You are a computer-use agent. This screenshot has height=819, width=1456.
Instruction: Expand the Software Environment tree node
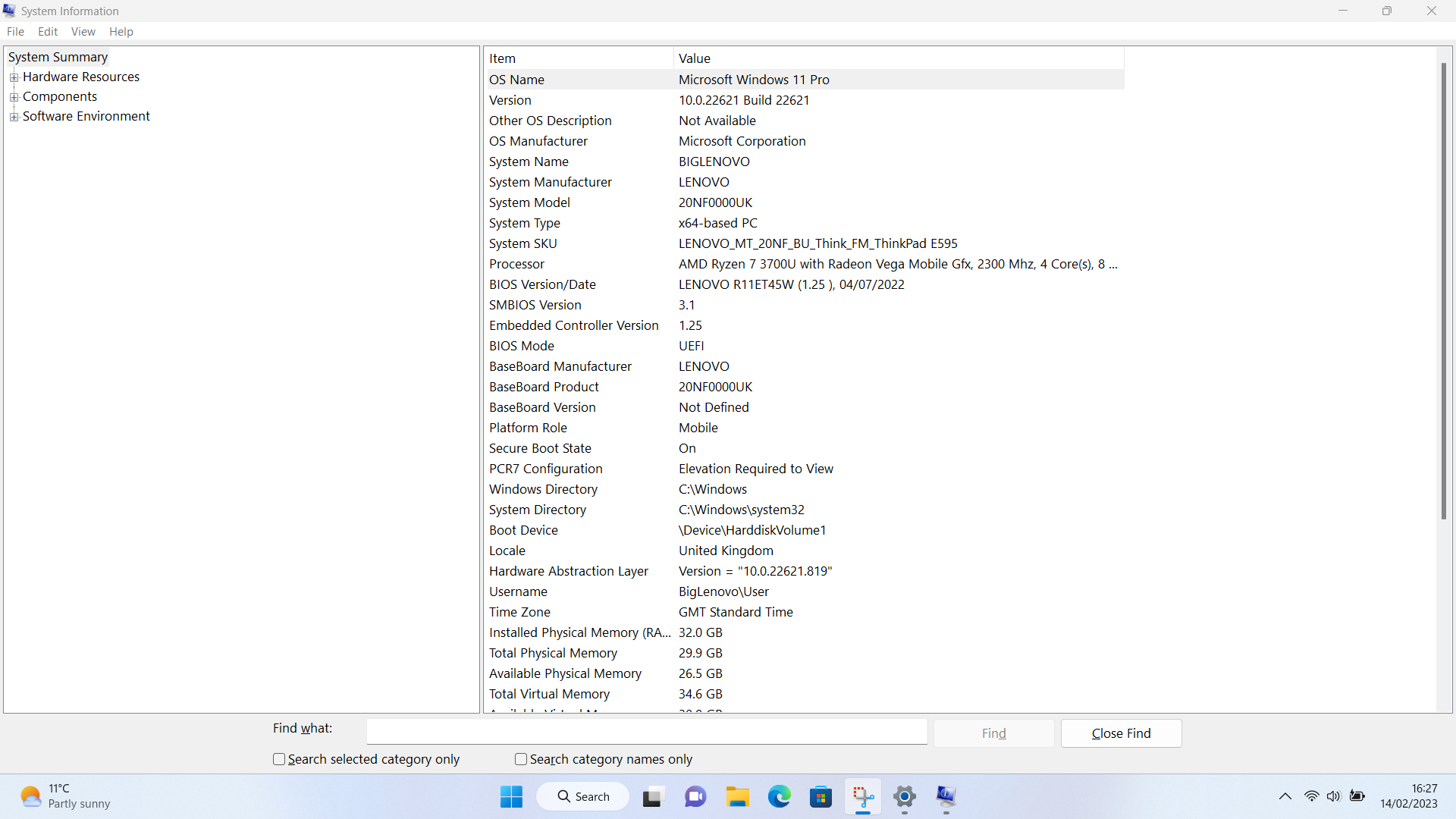[x=14, y=117]
